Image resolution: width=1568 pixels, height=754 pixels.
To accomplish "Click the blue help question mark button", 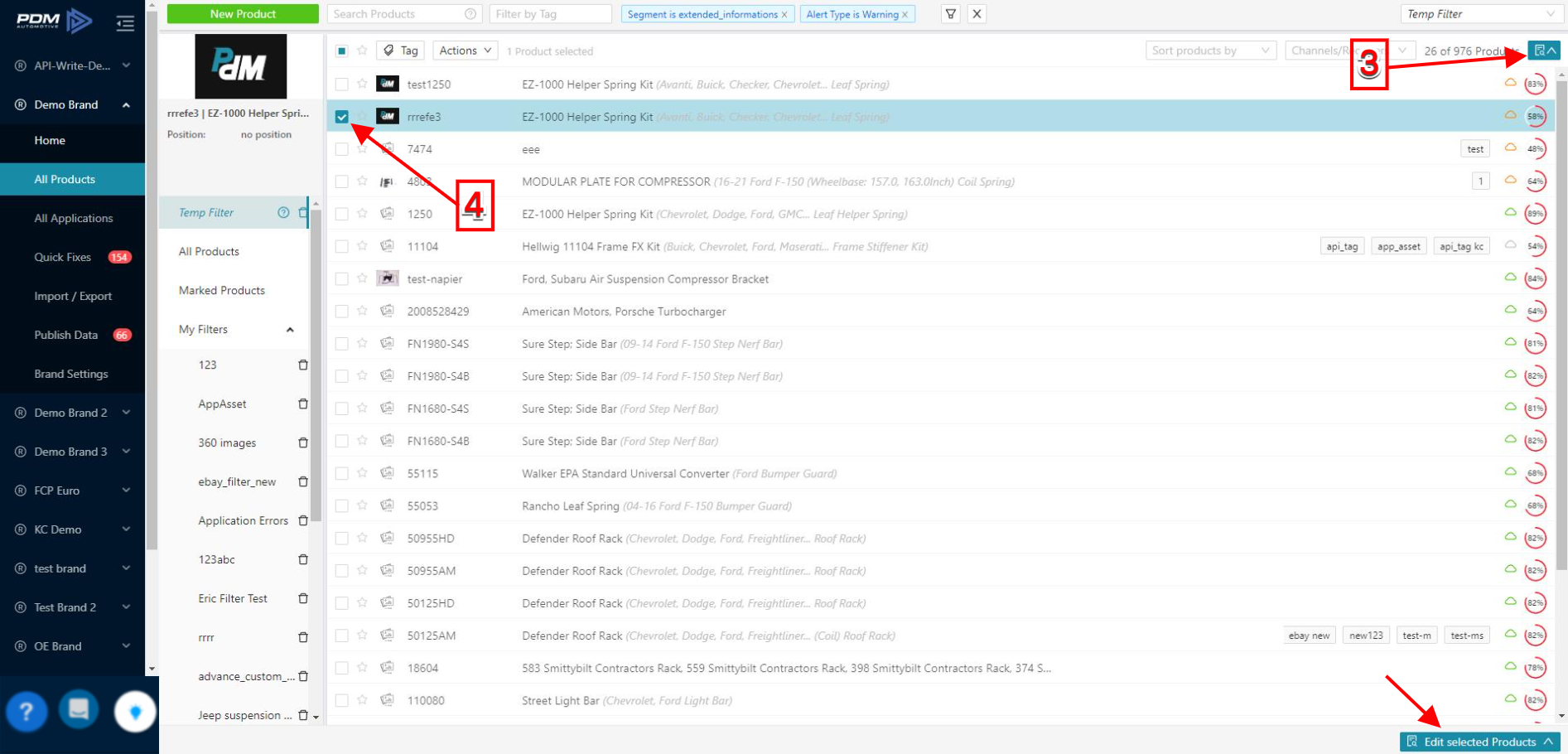I will coord(27,711).
